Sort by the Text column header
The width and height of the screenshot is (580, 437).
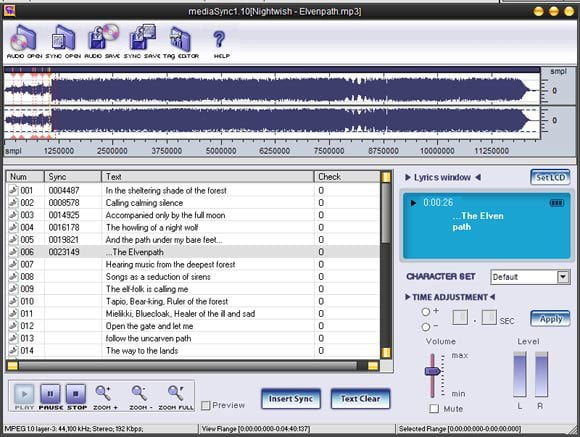208,177
